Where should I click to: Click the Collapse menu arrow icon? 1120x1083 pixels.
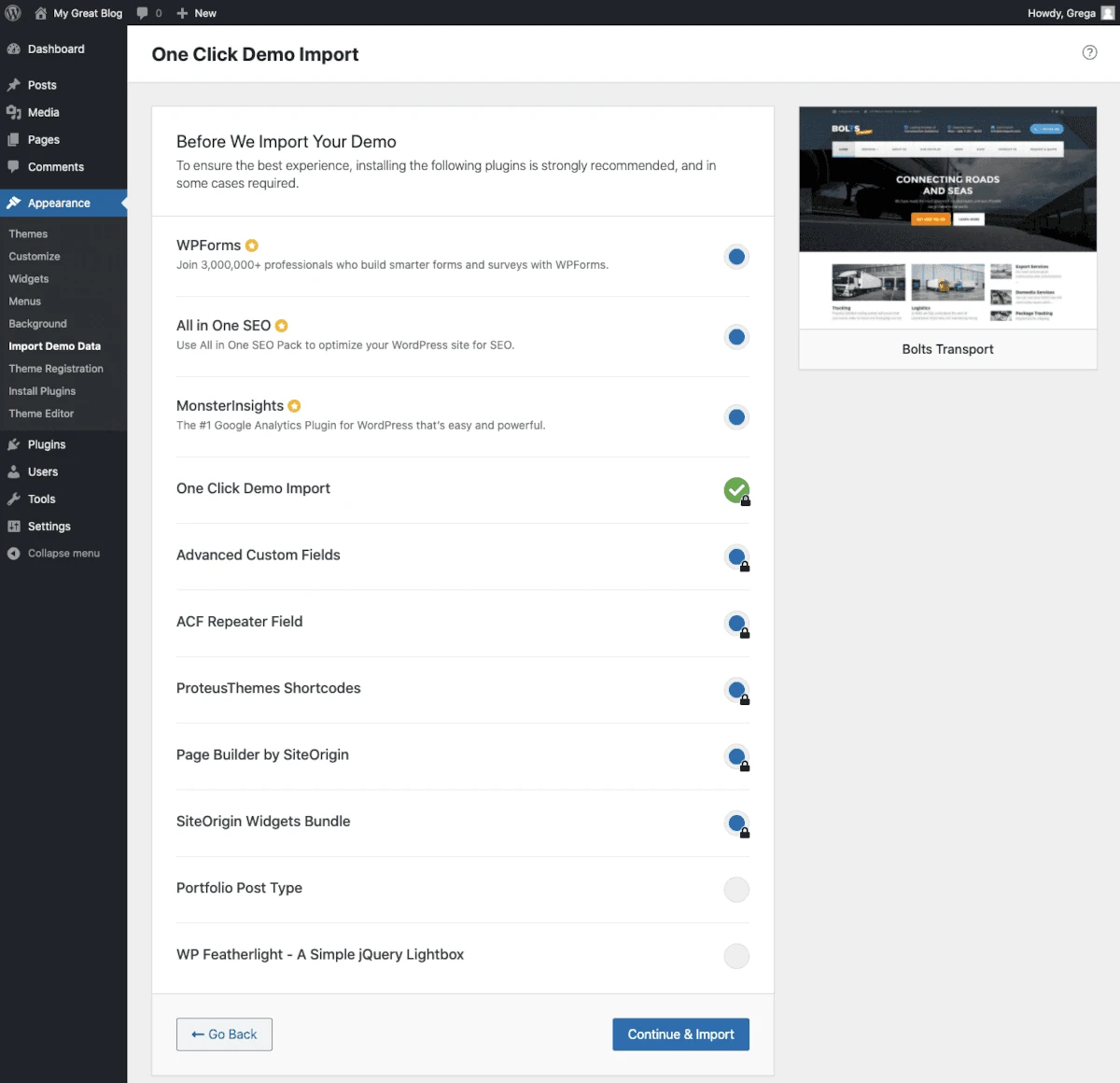click(14, 554)
